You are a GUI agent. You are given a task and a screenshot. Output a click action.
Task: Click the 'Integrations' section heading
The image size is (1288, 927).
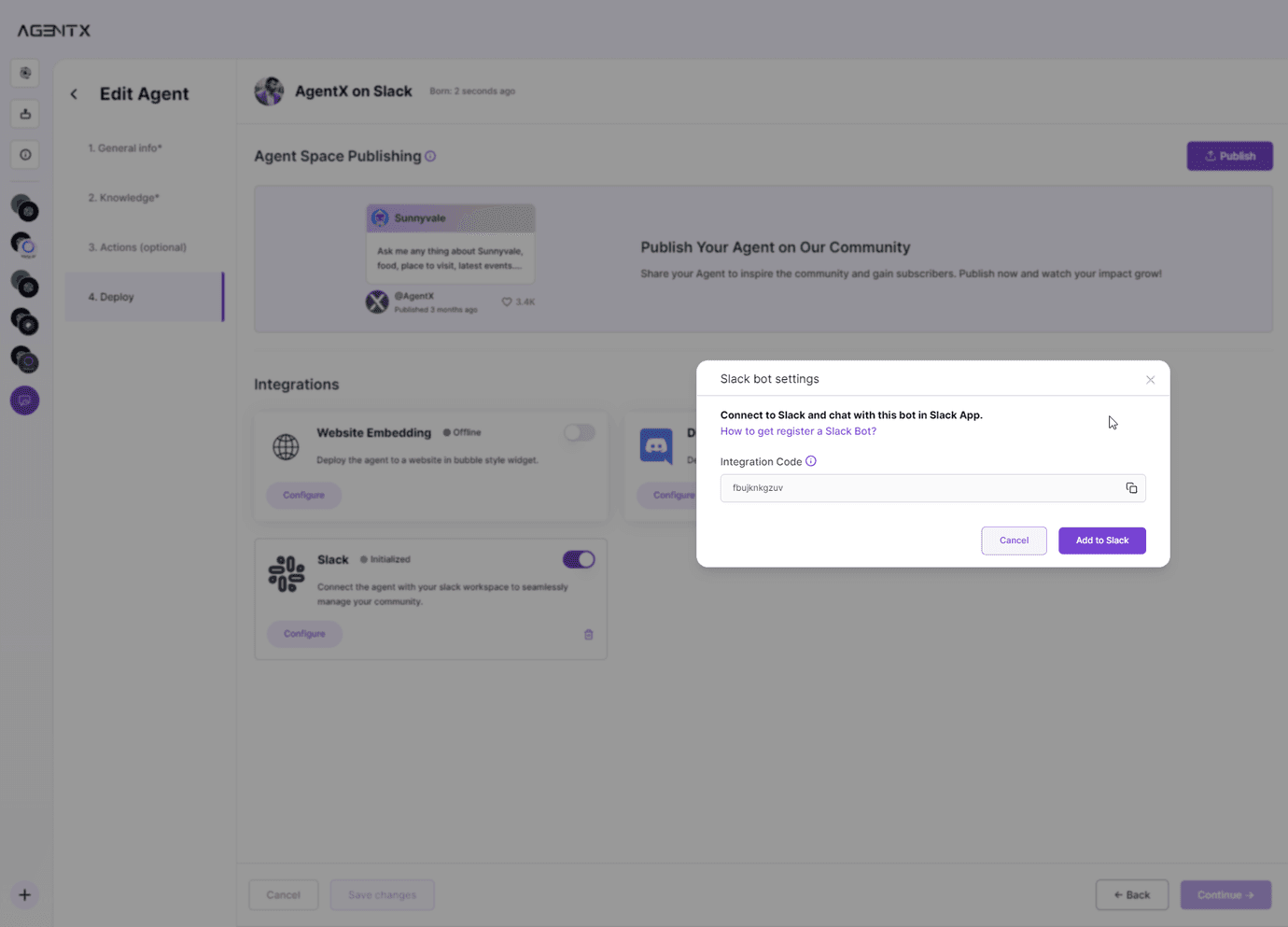297,385
